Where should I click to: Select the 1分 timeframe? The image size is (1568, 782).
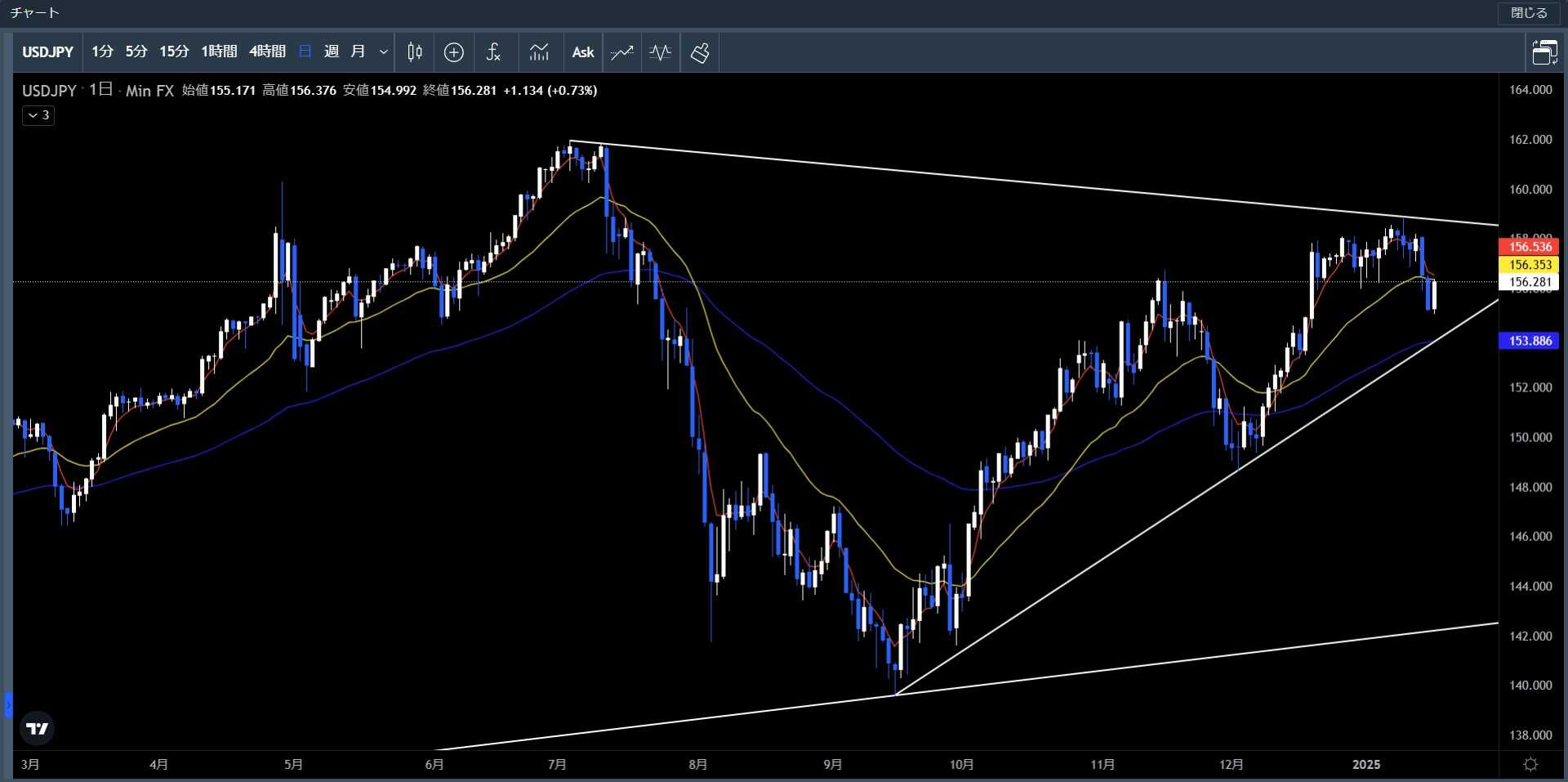(x=102, y=52)
